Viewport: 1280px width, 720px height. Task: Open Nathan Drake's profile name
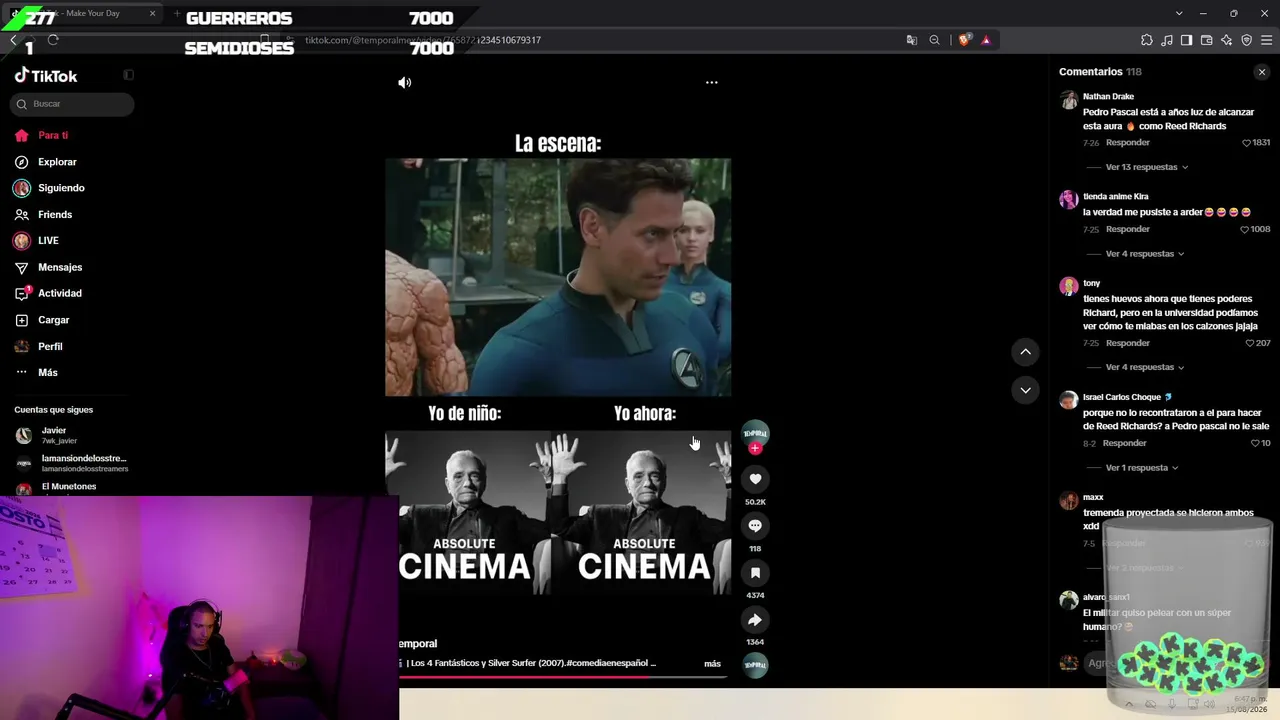point(1108,97)
